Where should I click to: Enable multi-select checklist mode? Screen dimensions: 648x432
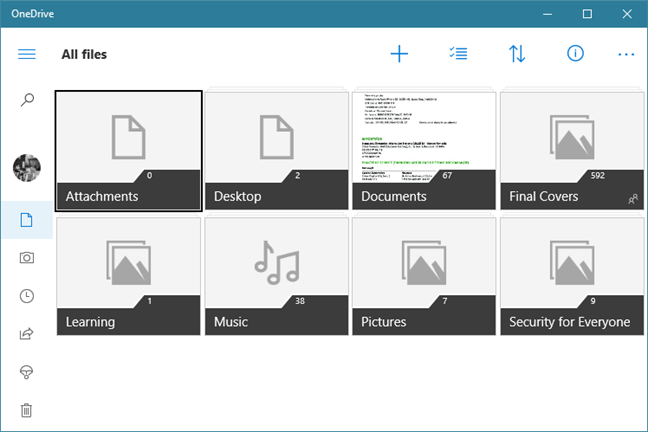(458, 54)
